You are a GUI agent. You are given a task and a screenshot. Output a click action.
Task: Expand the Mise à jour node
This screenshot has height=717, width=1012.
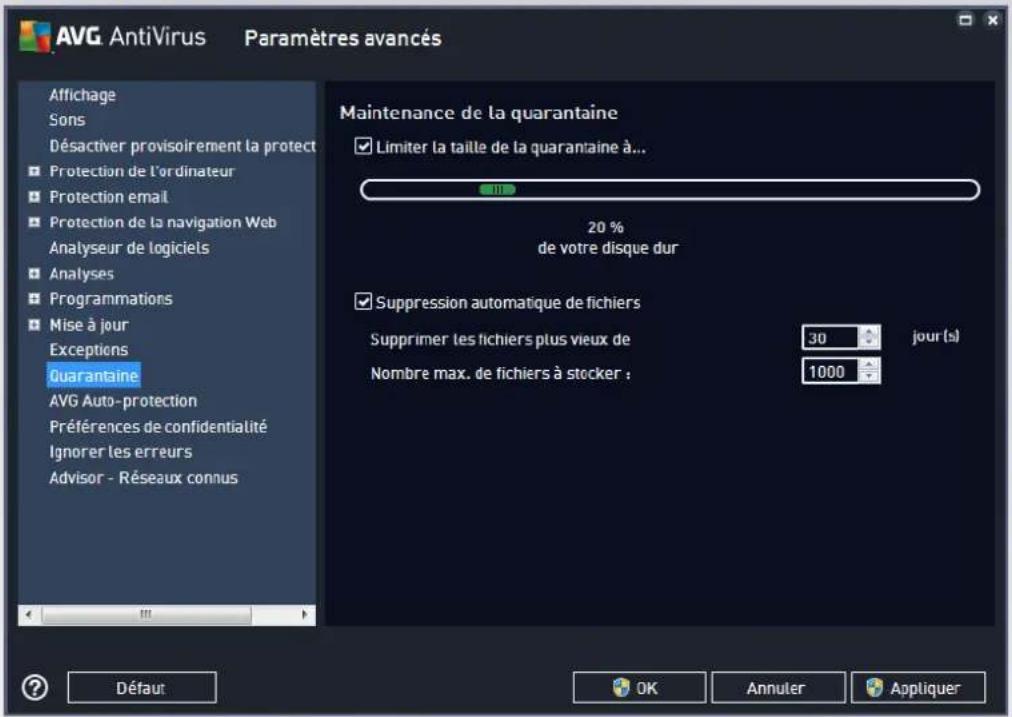point(34,325)
